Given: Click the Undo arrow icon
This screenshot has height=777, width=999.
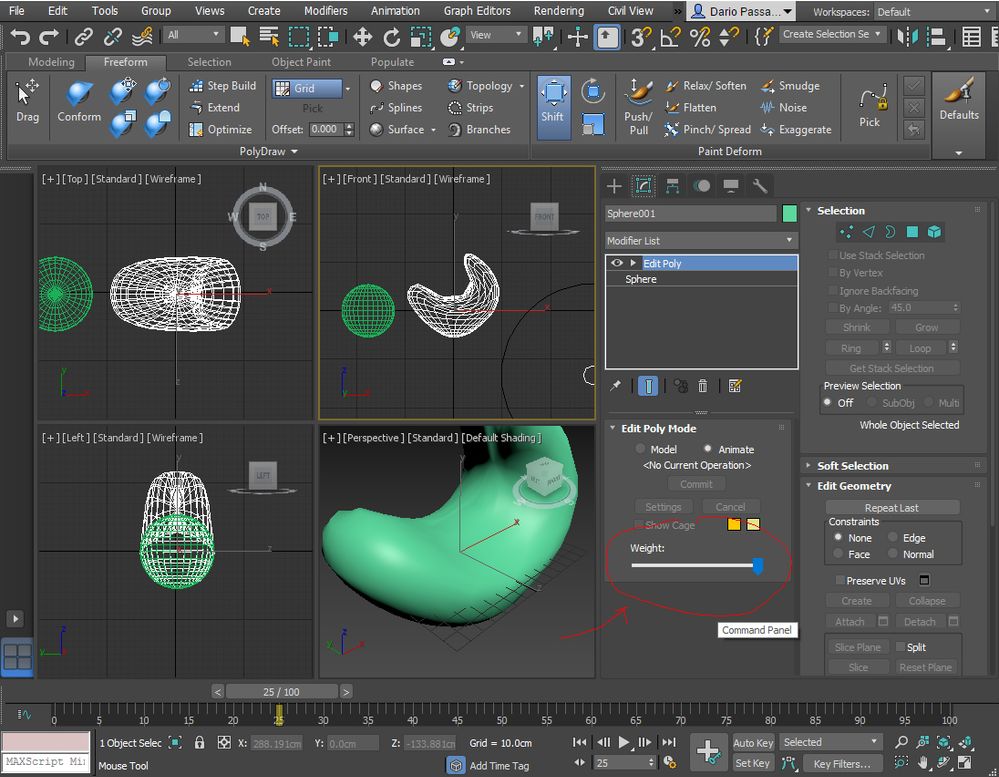Looking at the screenshot, I should point(20,38).
